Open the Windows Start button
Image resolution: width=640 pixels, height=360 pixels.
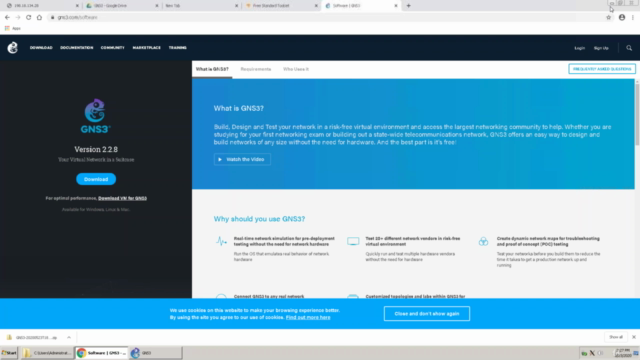pos(9,353)
